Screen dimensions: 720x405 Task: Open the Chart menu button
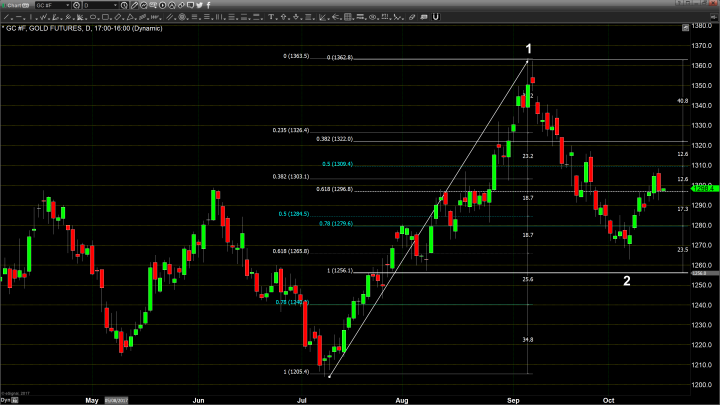15,5
